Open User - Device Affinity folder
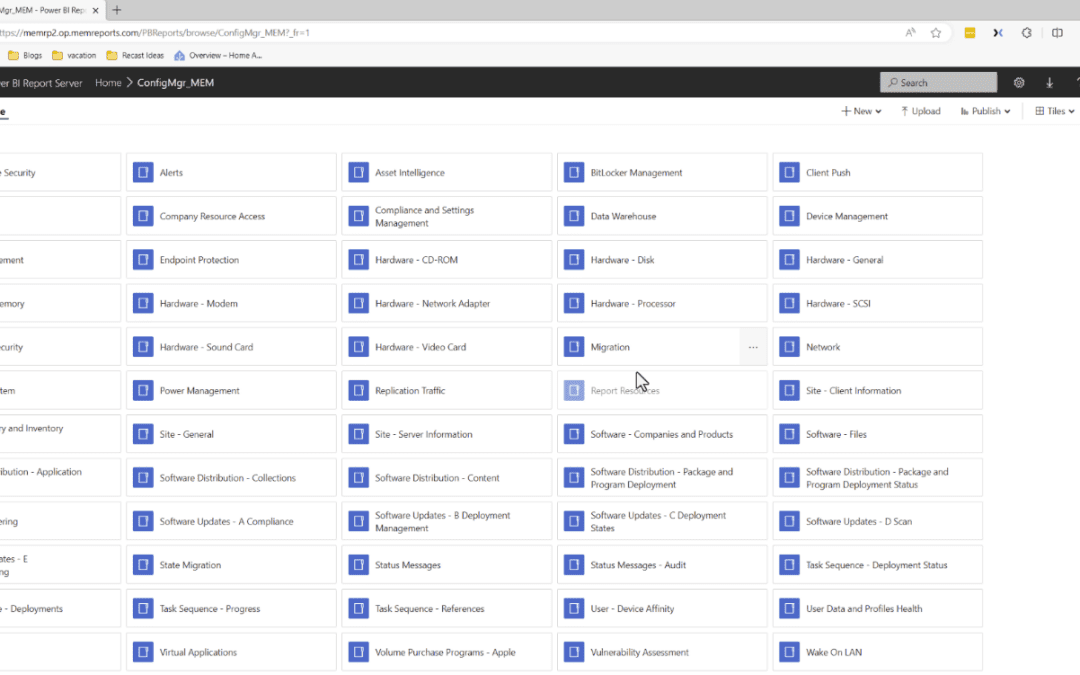This screenshot has height=675, width=1080. (x=662, y=609)
